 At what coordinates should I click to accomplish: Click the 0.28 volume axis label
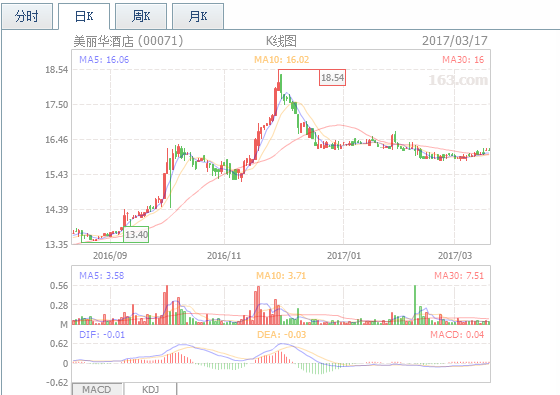pos(59,306)
